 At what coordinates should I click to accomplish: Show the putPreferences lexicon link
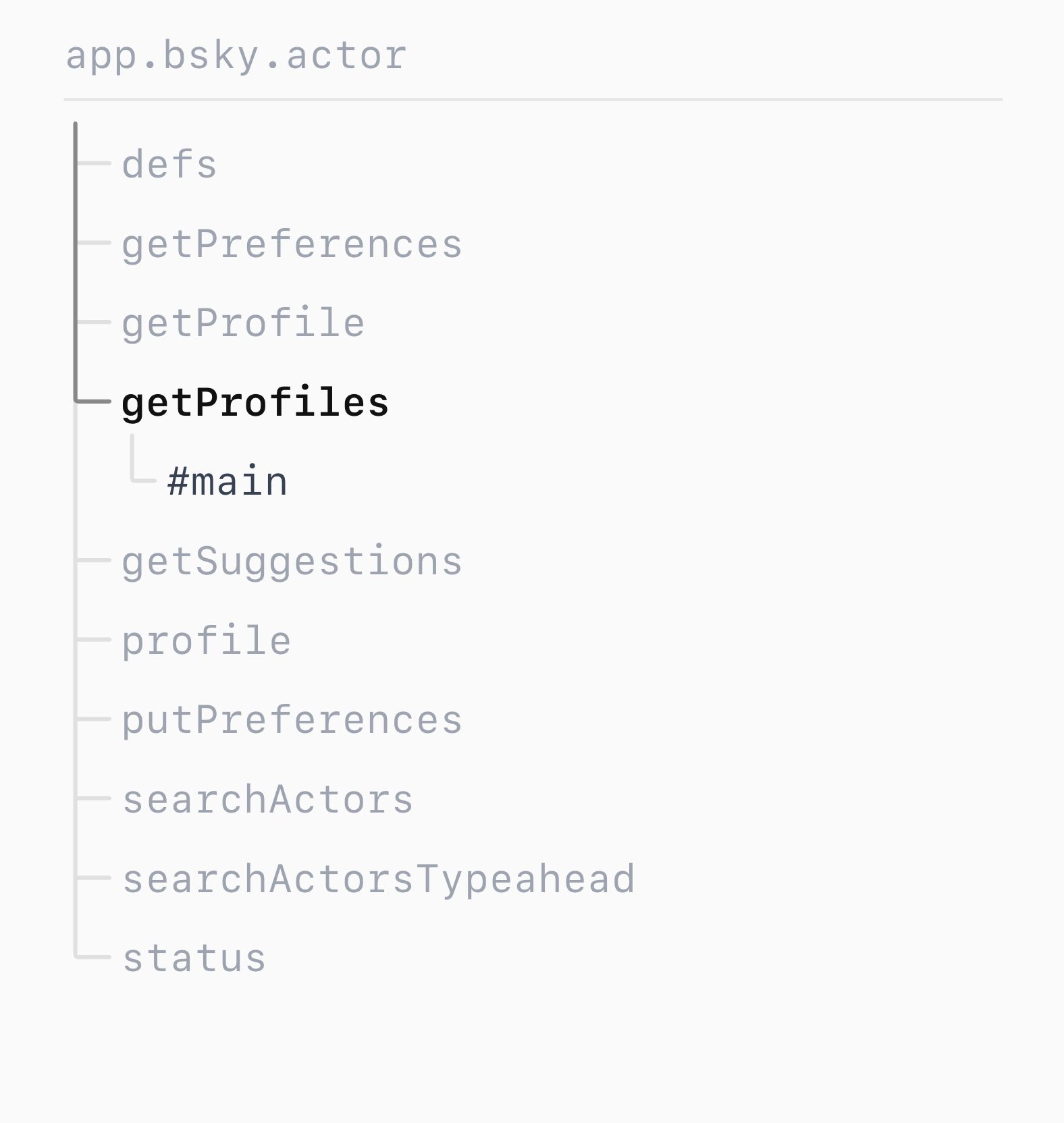(x=292, y=720)
